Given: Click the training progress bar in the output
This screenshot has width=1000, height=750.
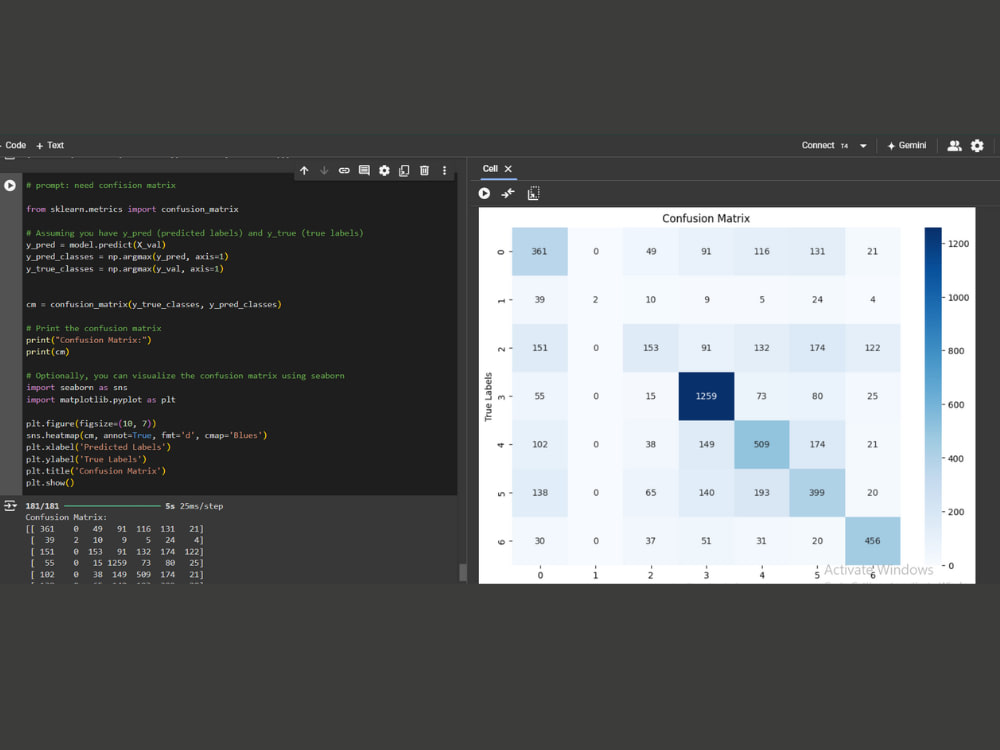Looking at the screenshot, I should tap(112, 506).
